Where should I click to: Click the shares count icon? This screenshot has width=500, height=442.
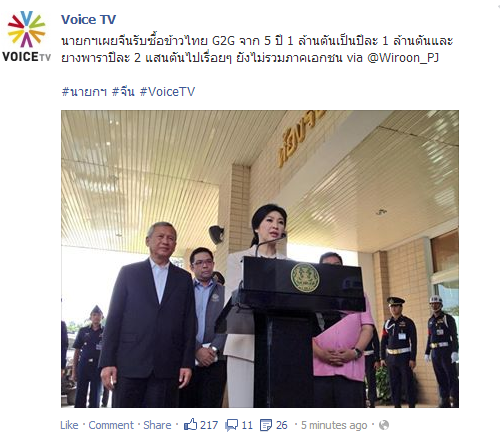coord(266,425)
